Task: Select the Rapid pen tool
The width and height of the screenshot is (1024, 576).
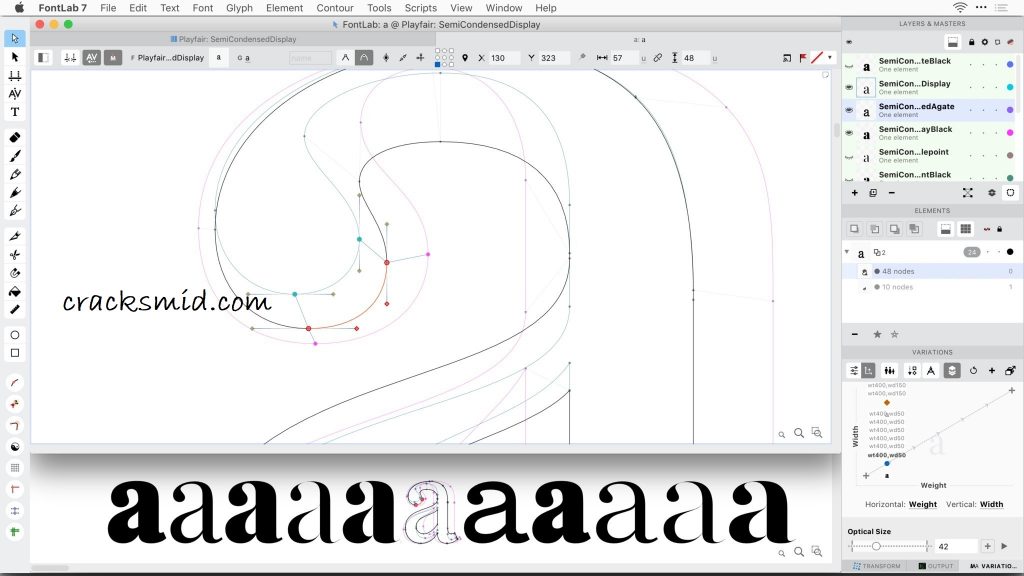Action: (15, 193)
